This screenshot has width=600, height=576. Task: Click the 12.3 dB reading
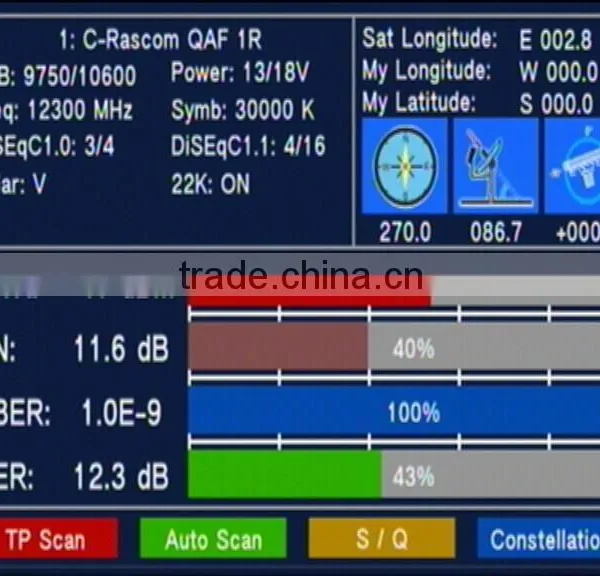(121, 476)
